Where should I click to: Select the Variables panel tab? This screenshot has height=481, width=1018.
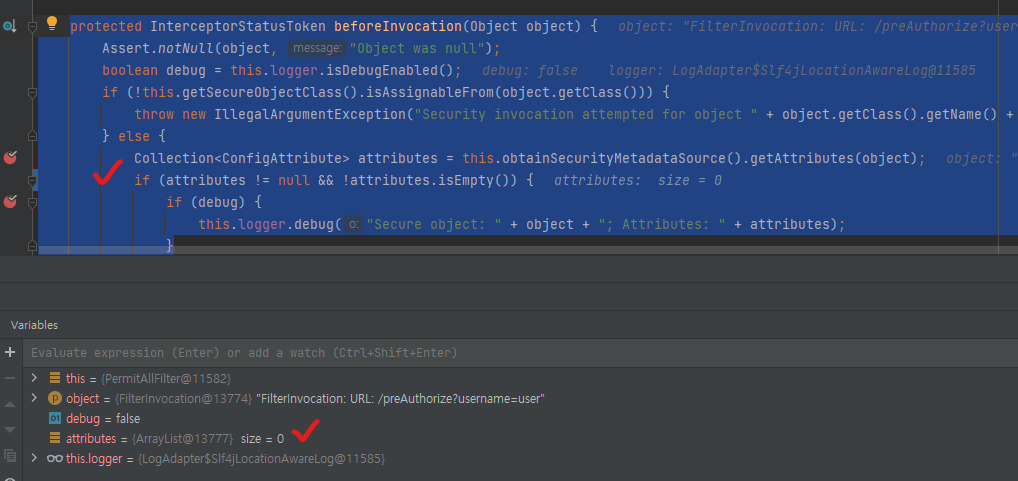coord(34,325)
